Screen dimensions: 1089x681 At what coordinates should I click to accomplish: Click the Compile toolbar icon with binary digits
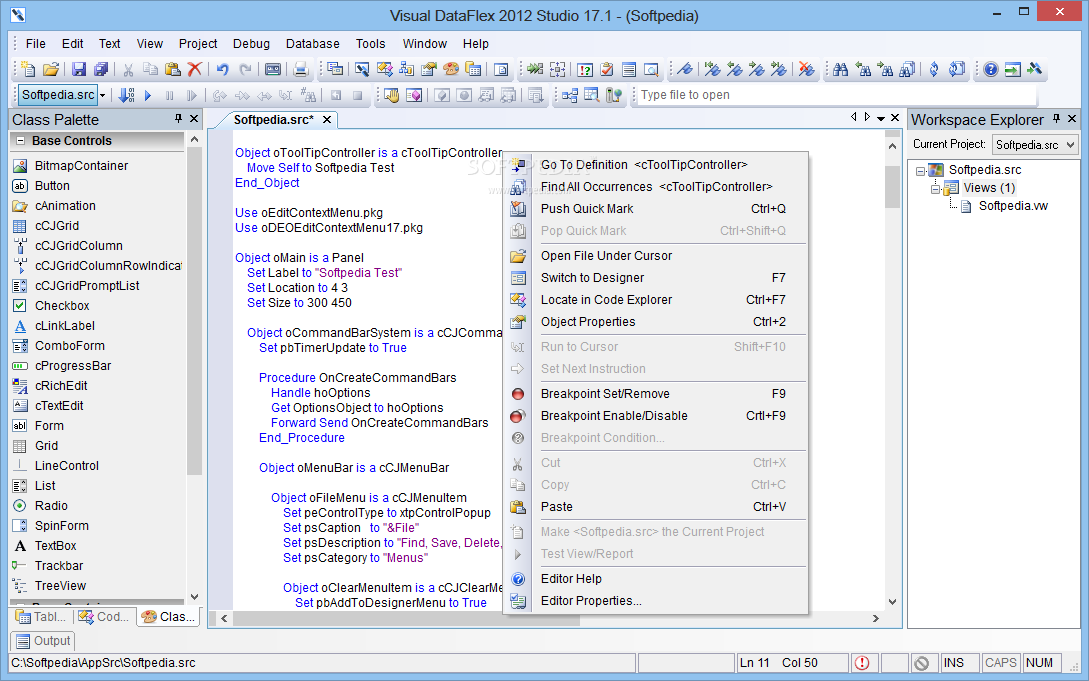(x=126, y=95)
